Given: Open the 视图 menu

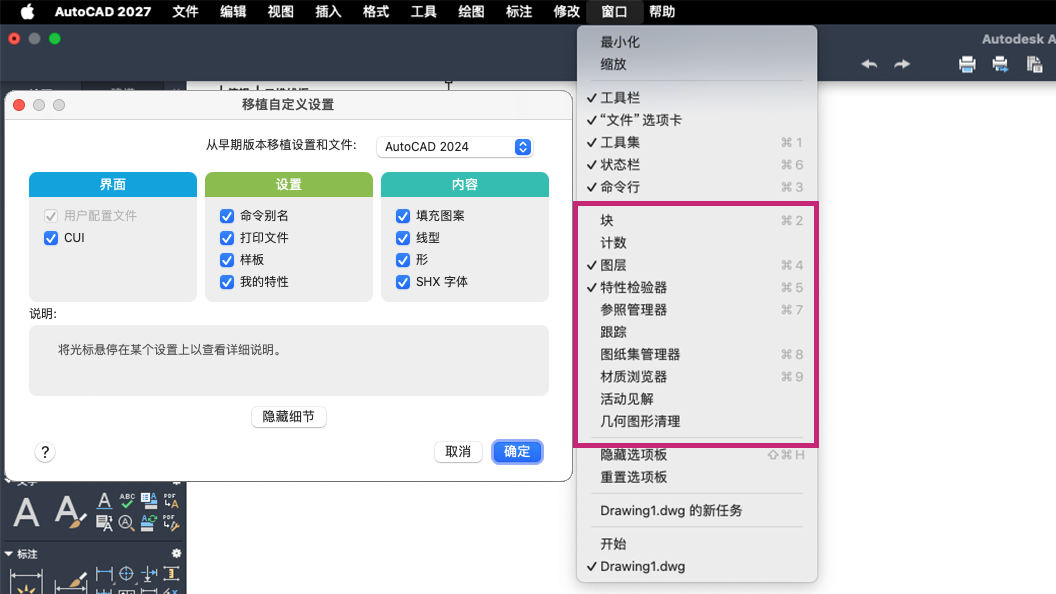Looking at the screenshot, I should point(280,11).
